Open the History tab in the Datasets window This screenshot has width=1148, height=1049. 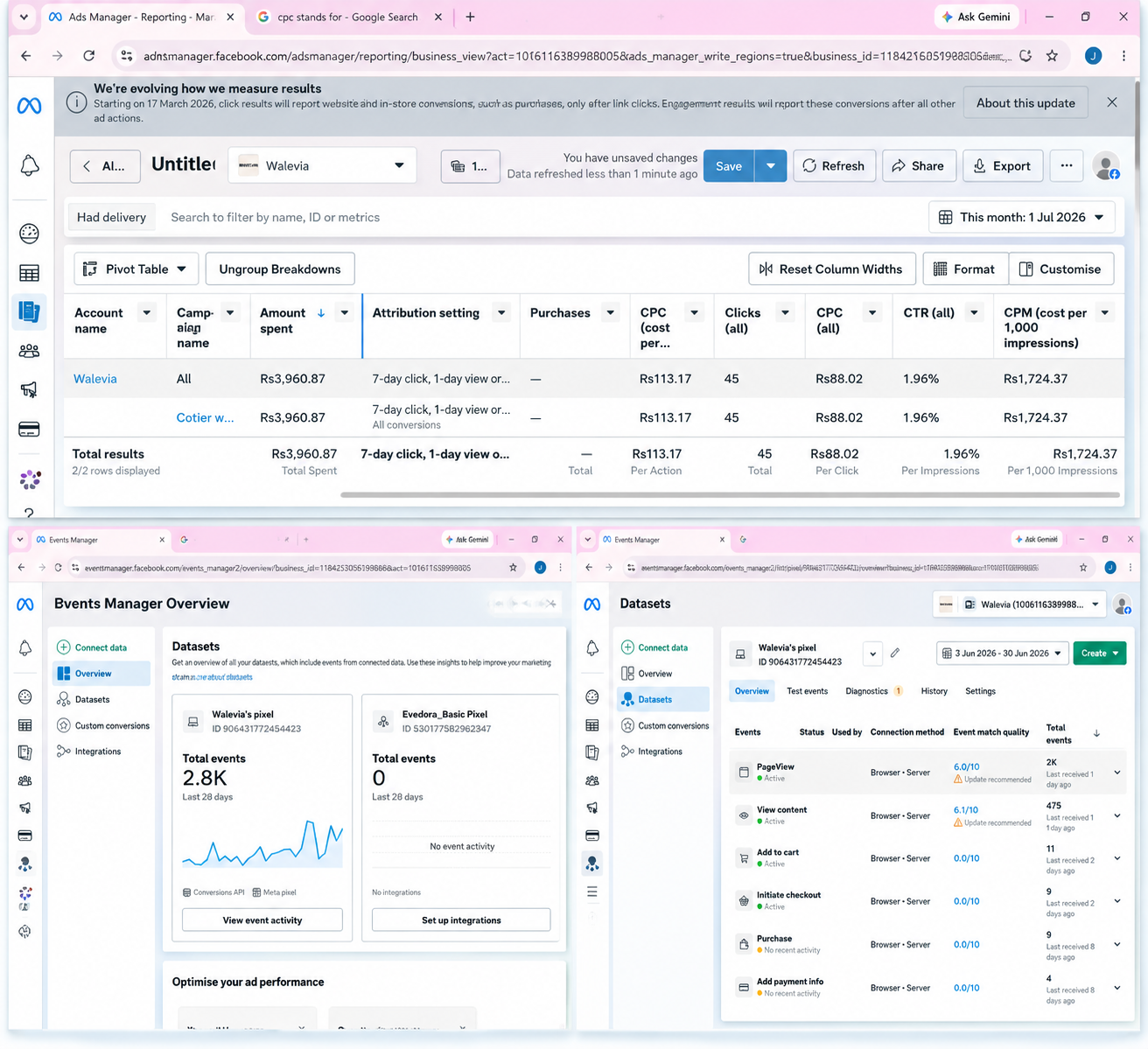pos(934,691)
